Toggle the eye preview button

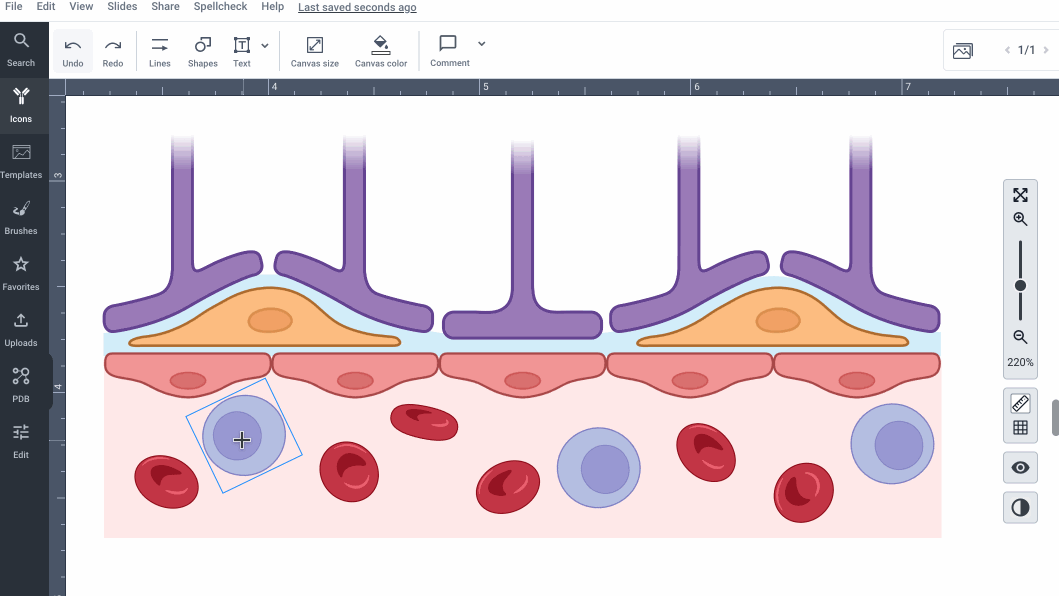[1020, 467]
